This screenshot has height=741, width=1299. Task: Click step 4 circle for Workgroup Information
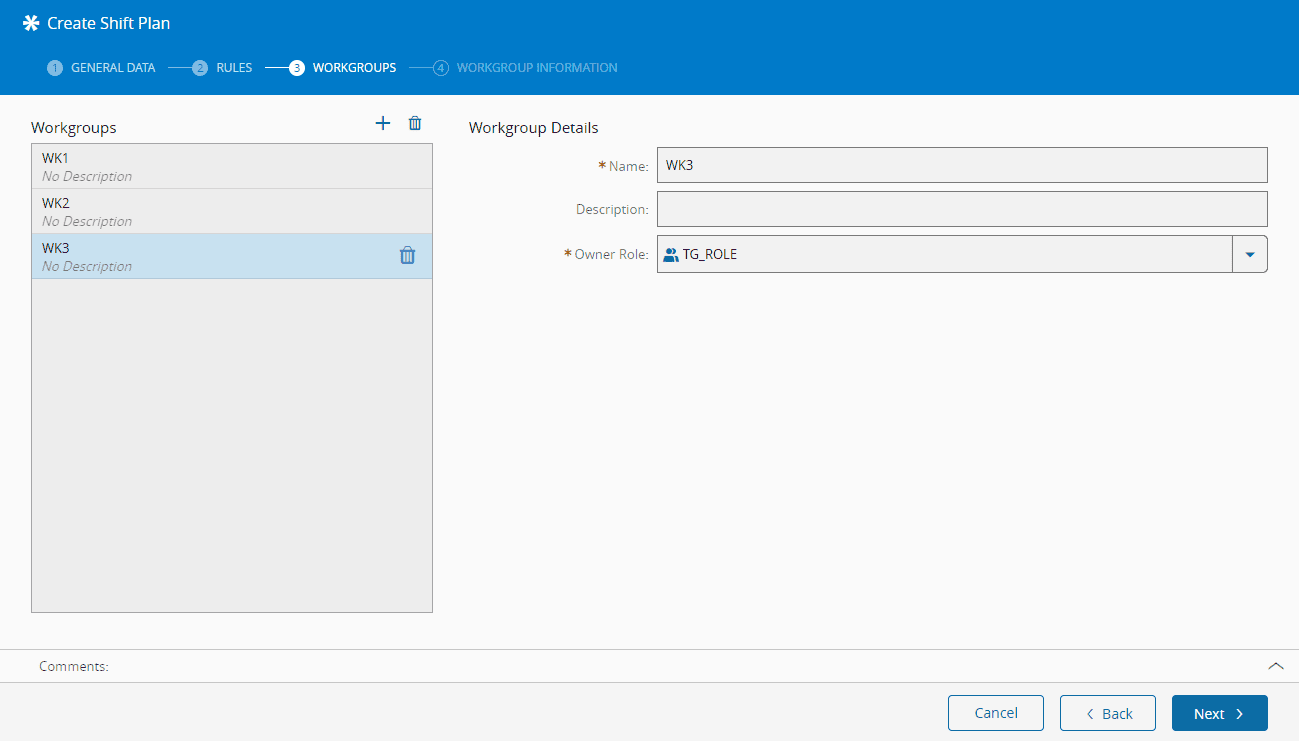click(x=441, y=68)
